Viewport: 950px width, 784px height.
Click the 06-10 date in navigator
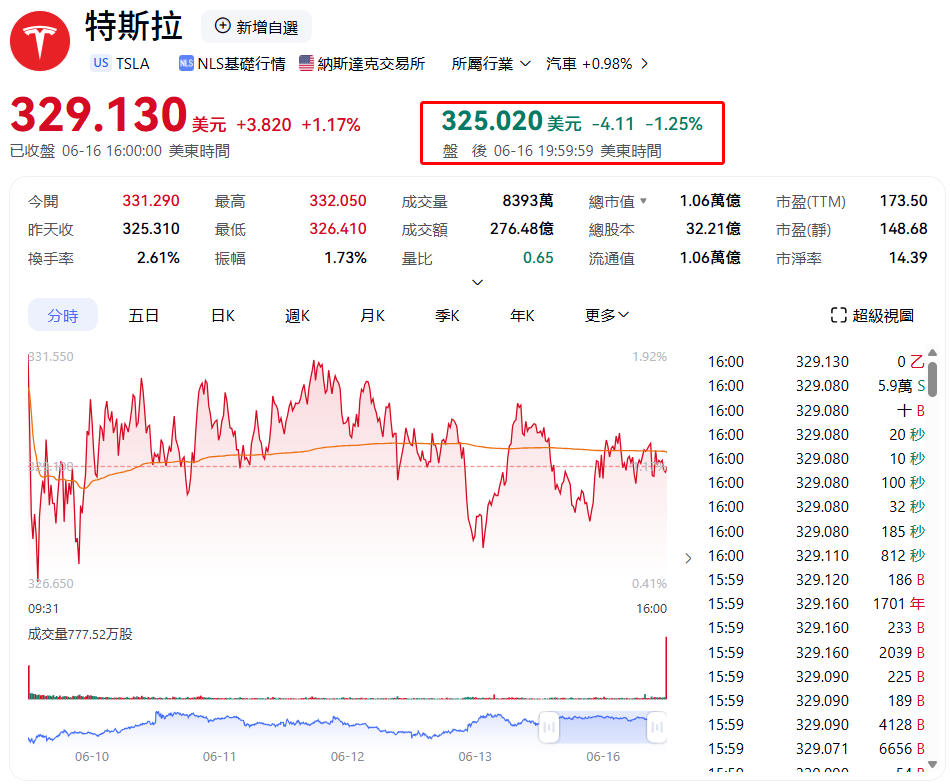[92, 756]
